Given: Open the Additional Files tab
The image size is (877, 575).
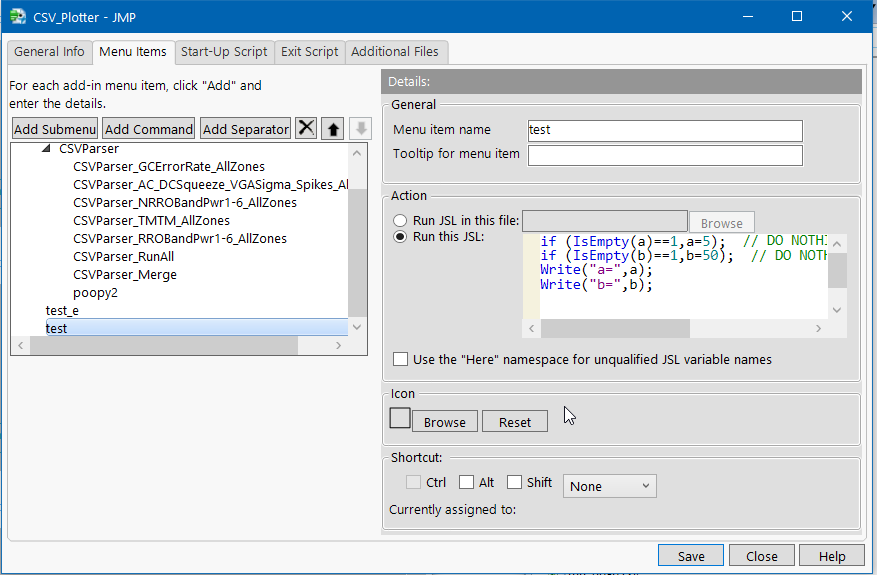Looking at the screenshot, I should coord(395,51).
